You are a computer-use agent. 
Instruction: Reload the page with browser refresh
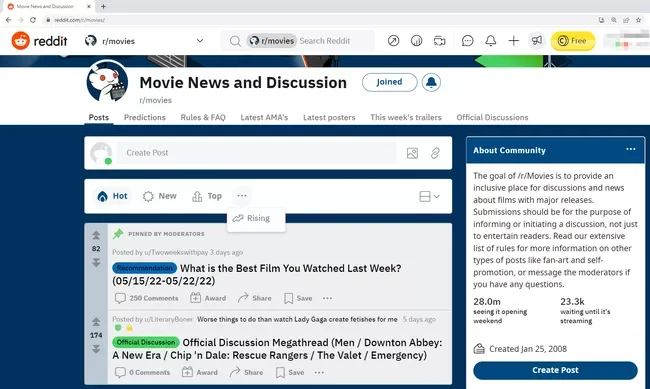33,19
